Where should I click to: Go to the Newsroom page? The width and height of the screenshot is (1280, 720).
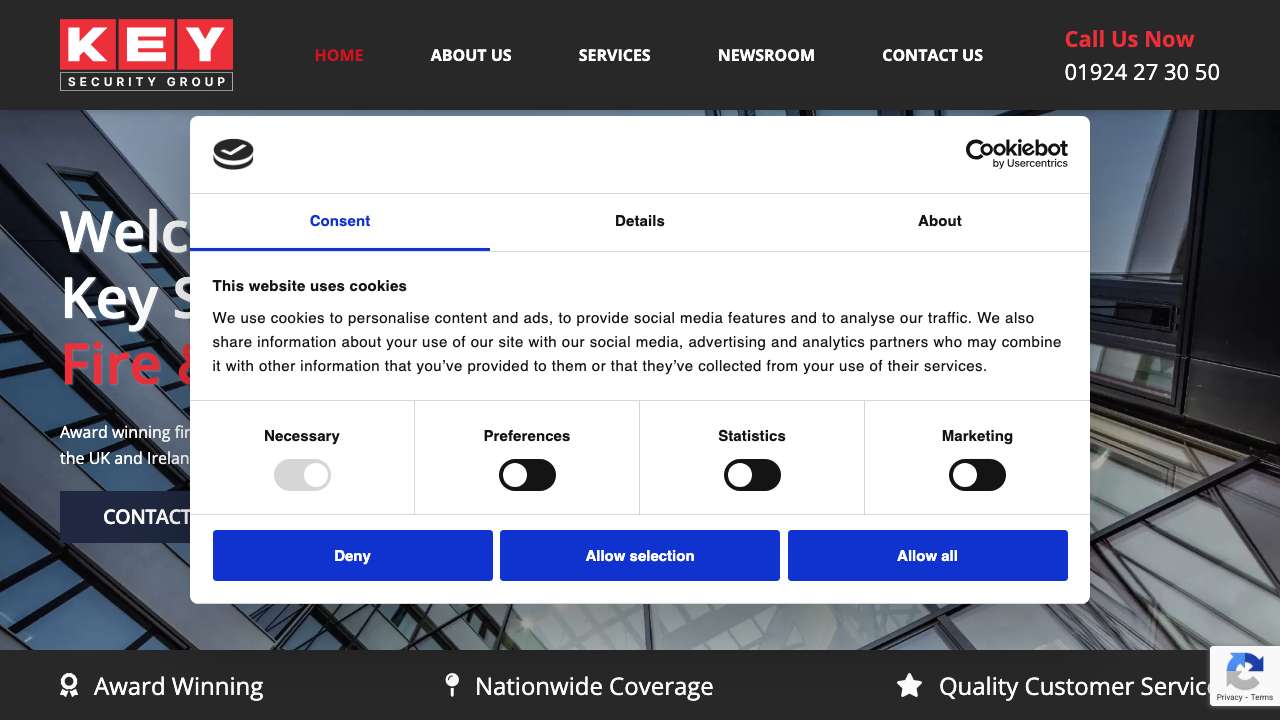point(766,55)
